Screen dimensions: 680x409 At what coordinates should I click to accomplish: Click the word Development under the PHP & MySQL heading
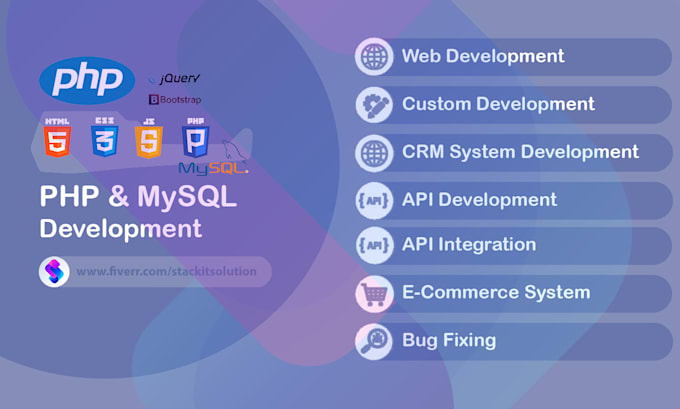(121, 229)
